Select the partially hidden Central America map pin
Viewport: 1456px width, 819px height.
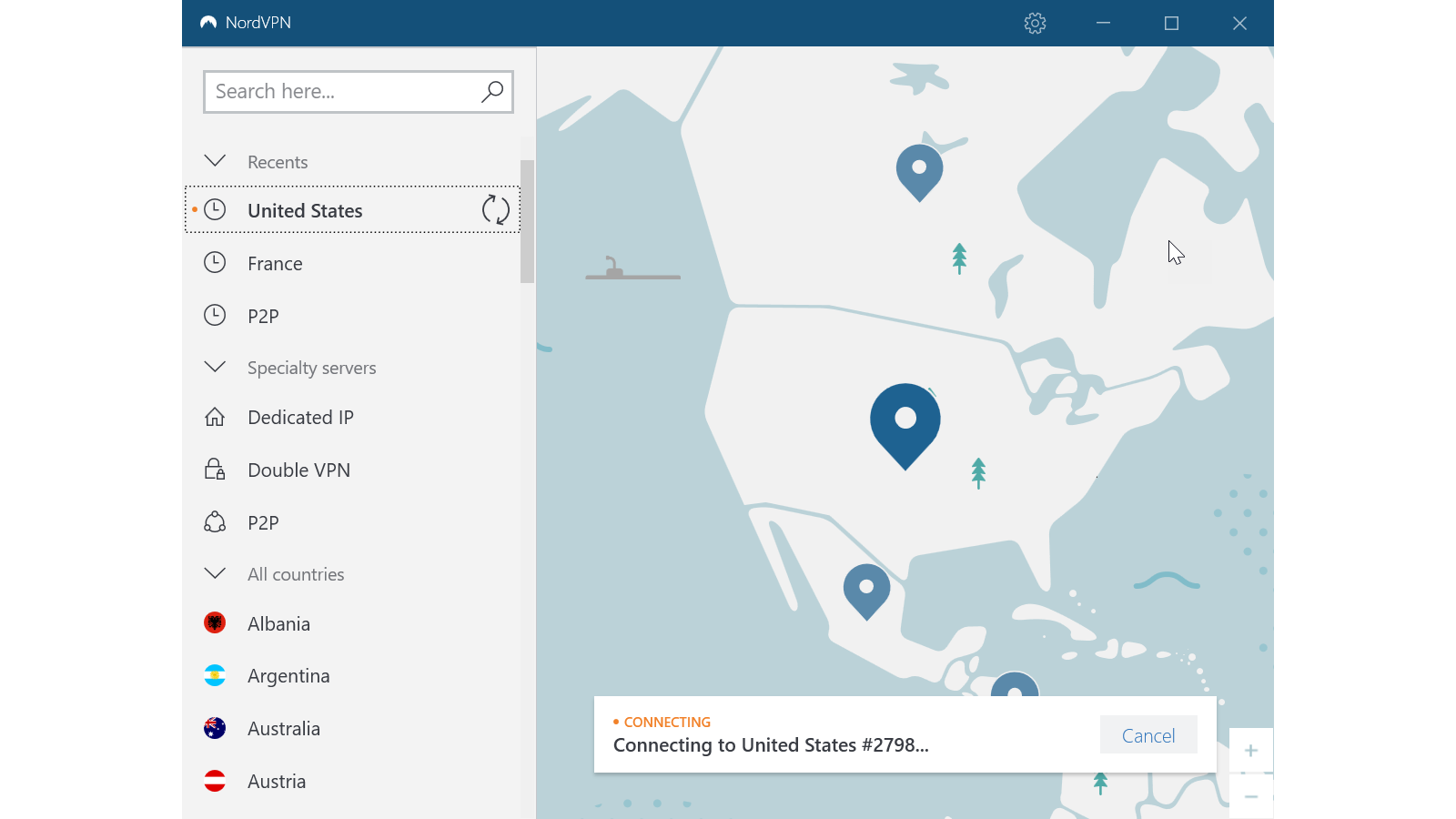point(1015,684)
